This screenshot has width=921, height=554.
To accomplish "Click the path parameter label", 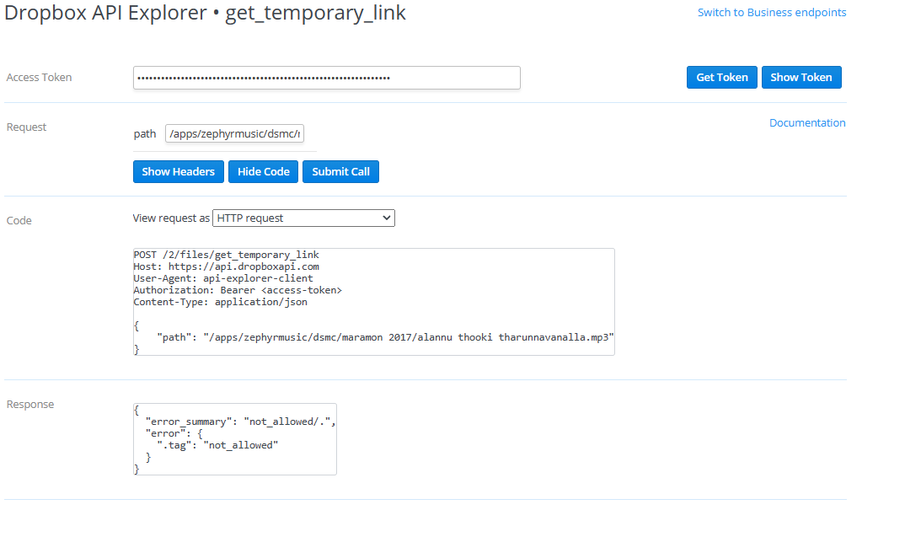I will 145,134.
